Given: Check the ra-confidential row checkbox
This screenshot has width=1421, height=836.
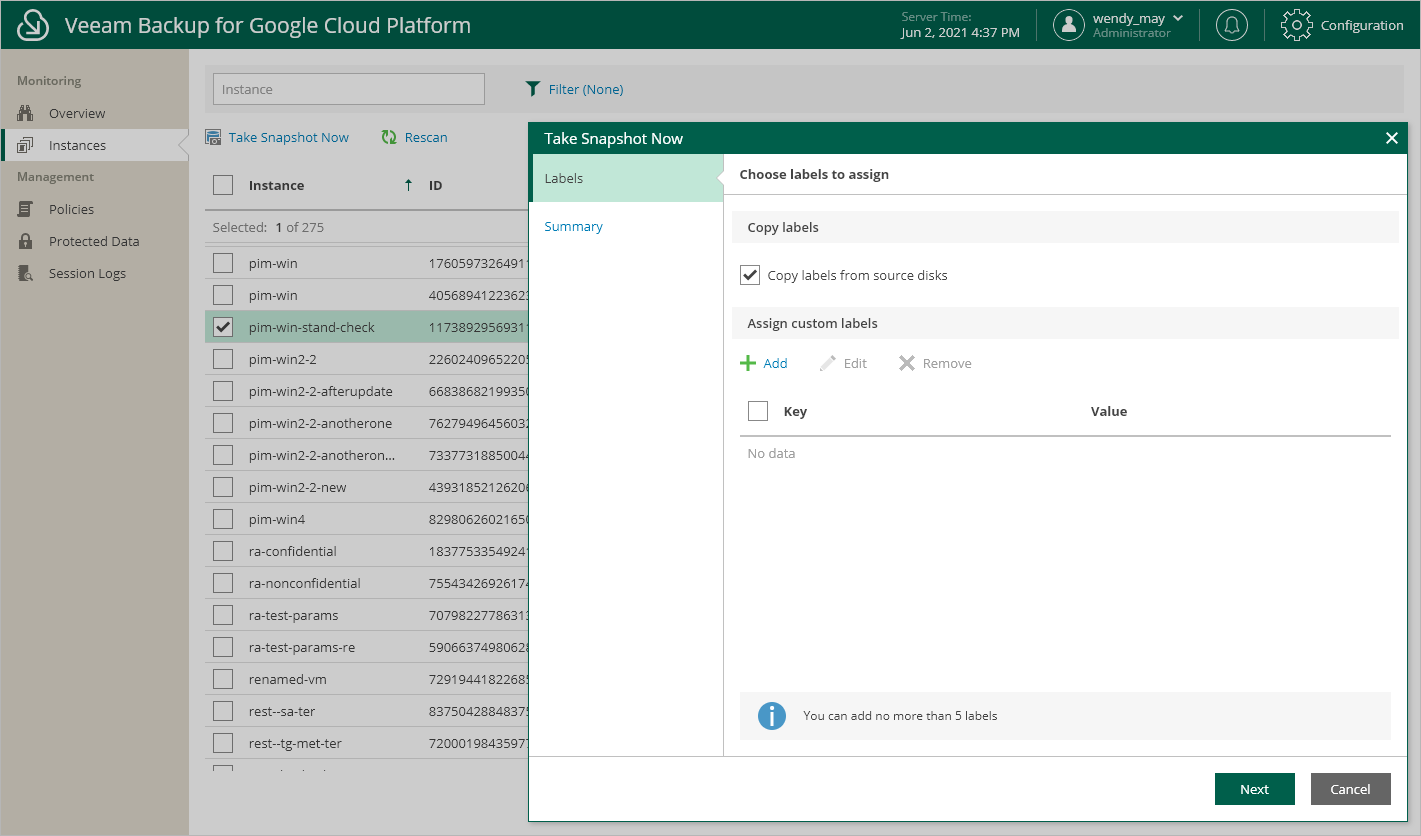Looking at the screenshot, I should (223, 551).
